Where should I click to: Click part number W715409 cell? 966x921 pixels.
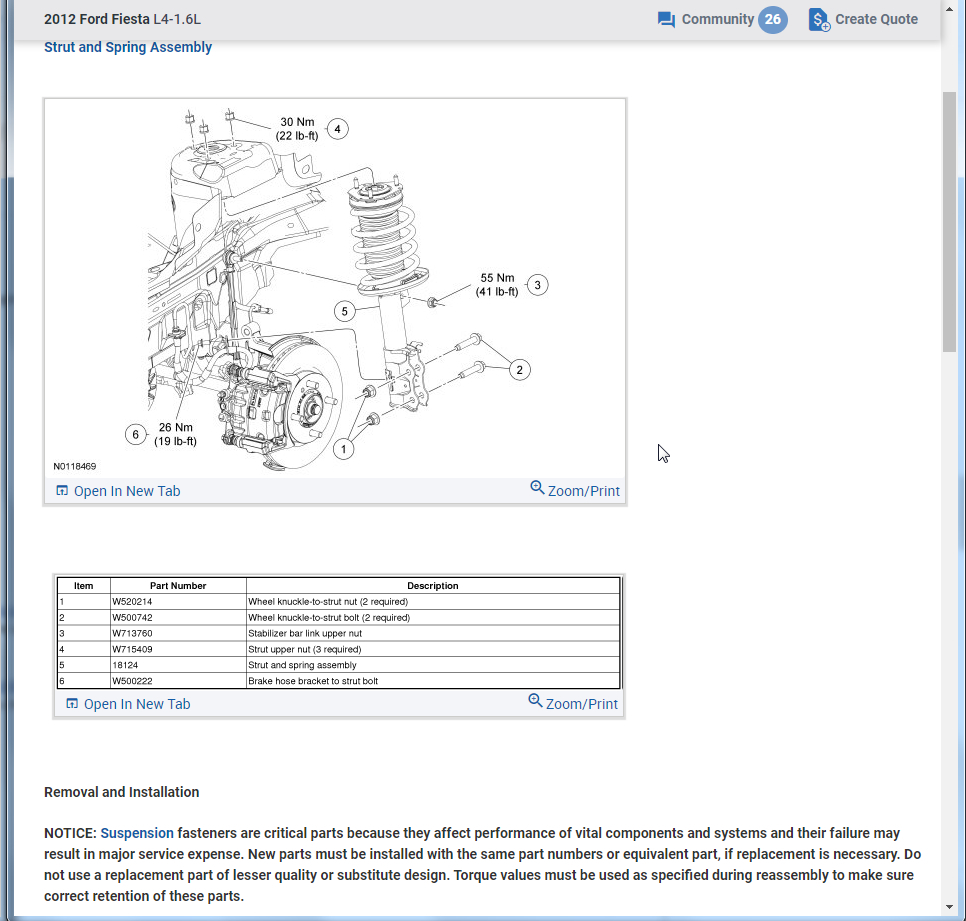pyautogui.click(x=178, y=649)
